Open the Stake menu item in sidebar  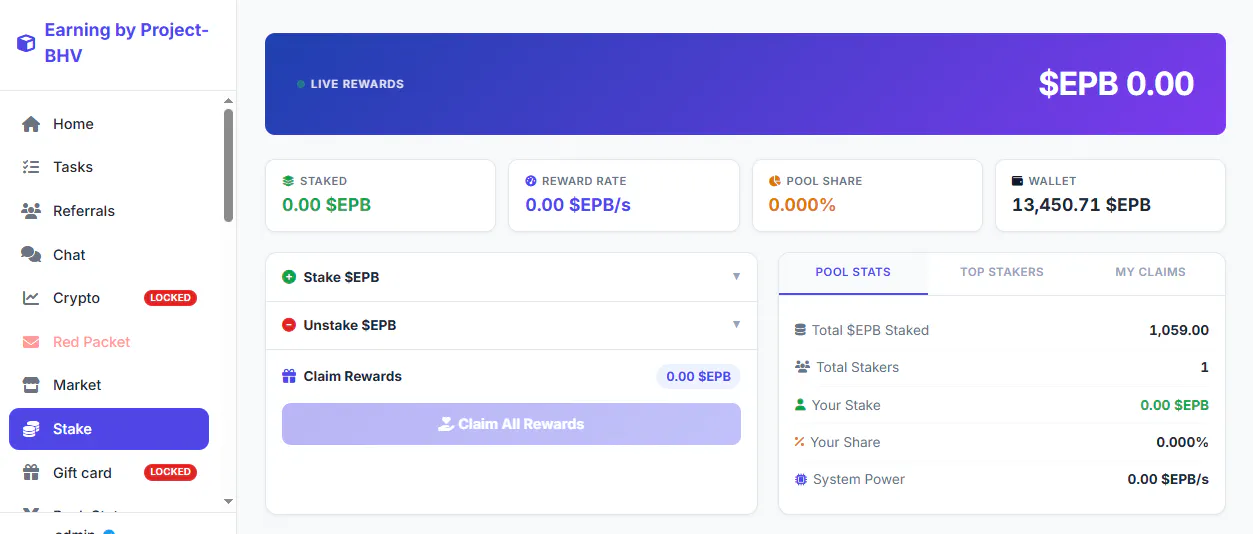pos(109,429)
